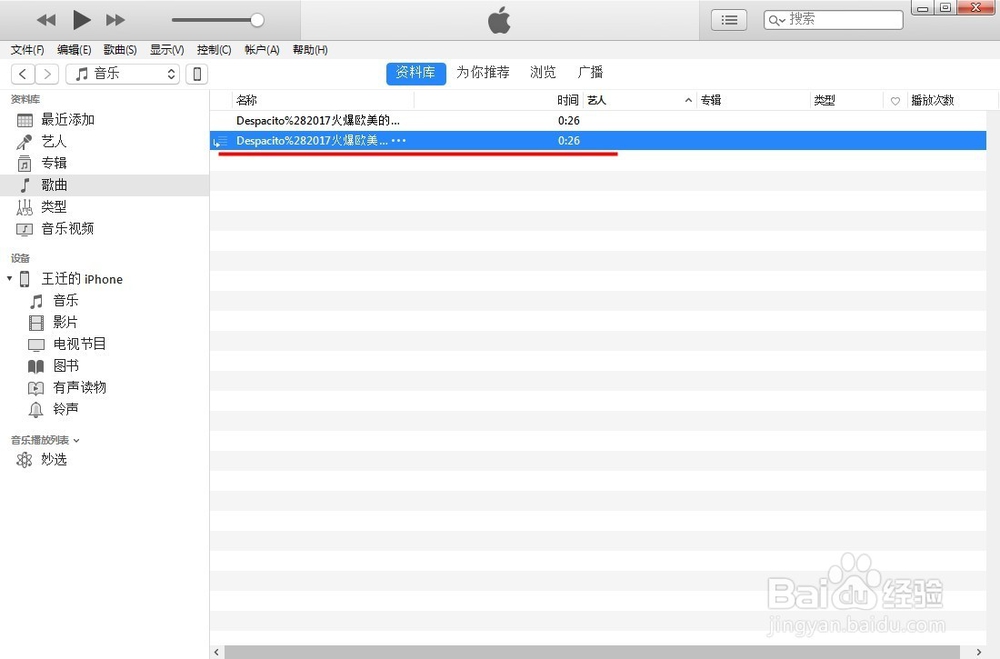Sort by the 时间 column header
This screenshot has height=659, width=1000.
pyautogui.click(x=568, y=100)
